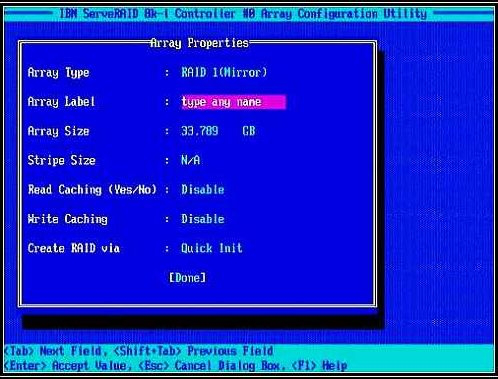Image resolution: width=498 pixels, height=379 pixels.
Task: Click the ServeRAID Array Configuration Utility title bar
Action: click(243, 14)
